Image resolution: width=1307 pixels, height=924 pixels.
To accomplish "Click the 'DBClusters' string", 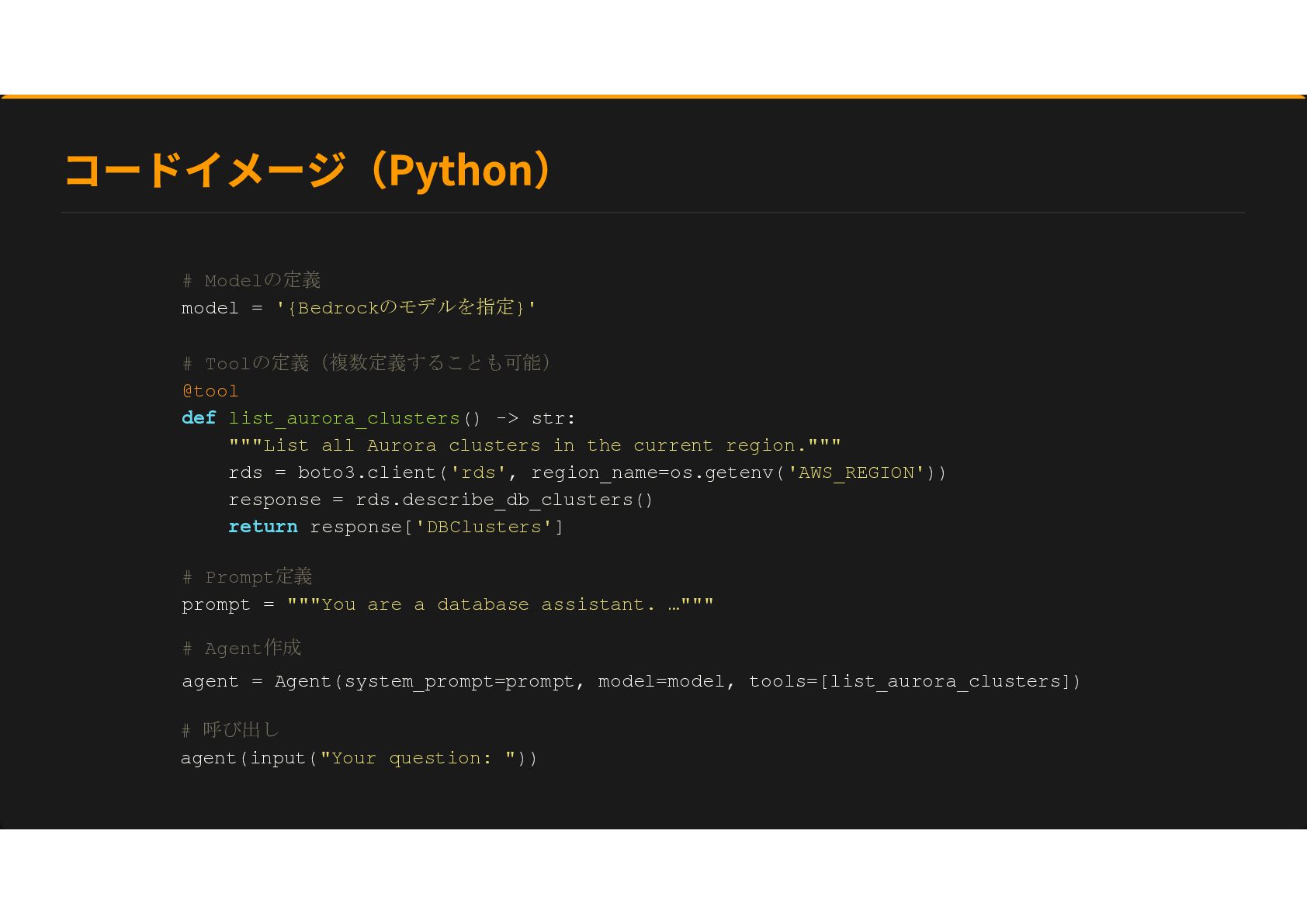I will coord(484,528).
